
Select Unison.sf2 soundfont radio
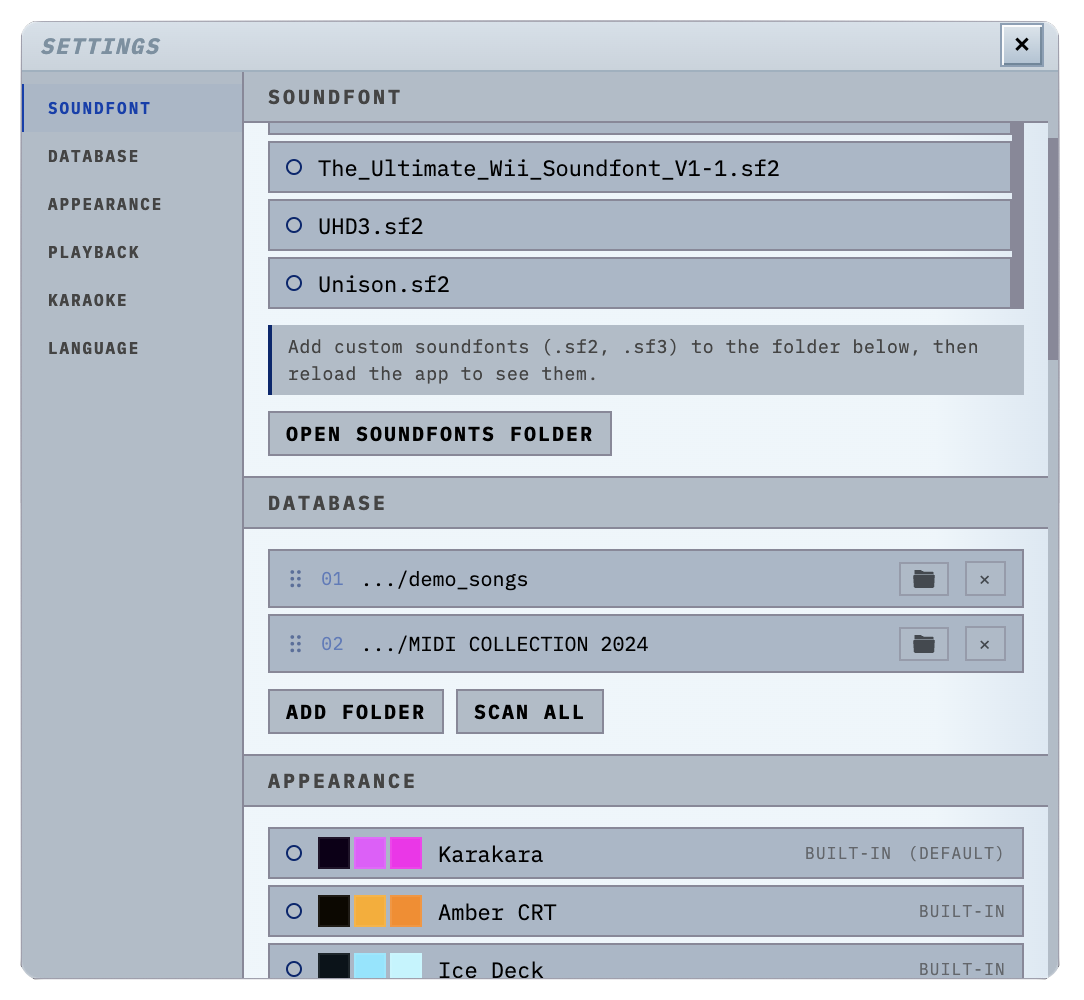[x=294, y=284]
